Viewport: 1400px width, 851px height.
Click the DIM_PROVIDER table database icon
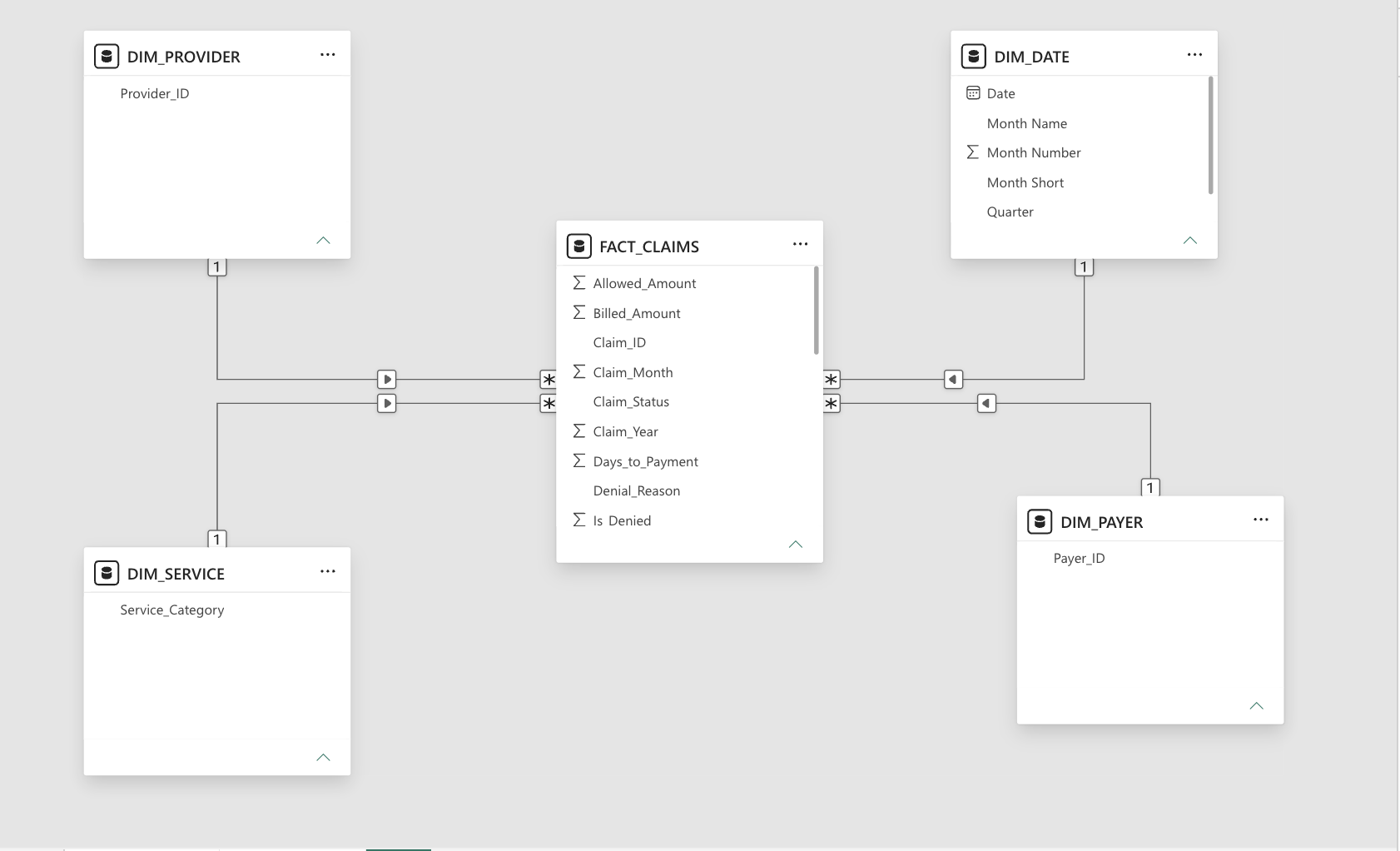click(107, 57)
